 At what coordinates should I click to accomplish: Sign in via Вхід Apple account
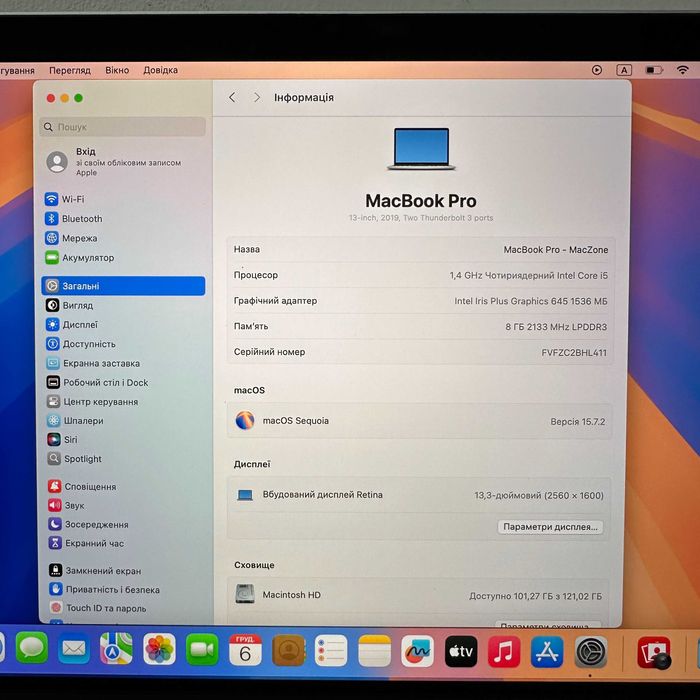114,162
